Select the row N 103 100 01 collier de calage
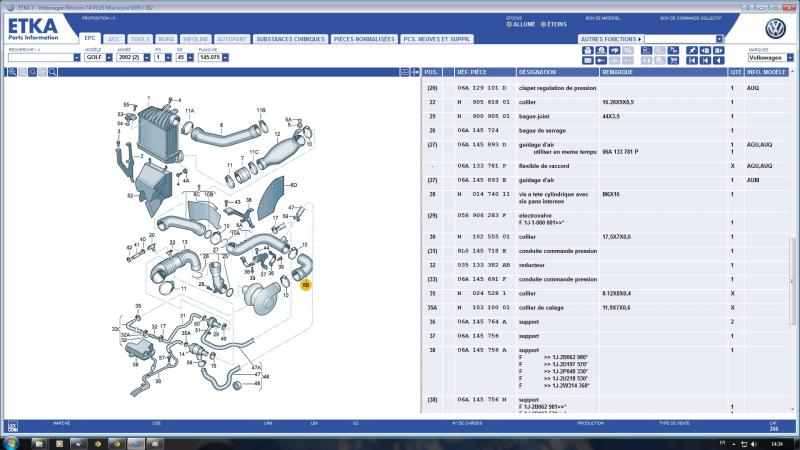Image resolution: width=800 pixels, height=450 pixels. pos(606,308)
